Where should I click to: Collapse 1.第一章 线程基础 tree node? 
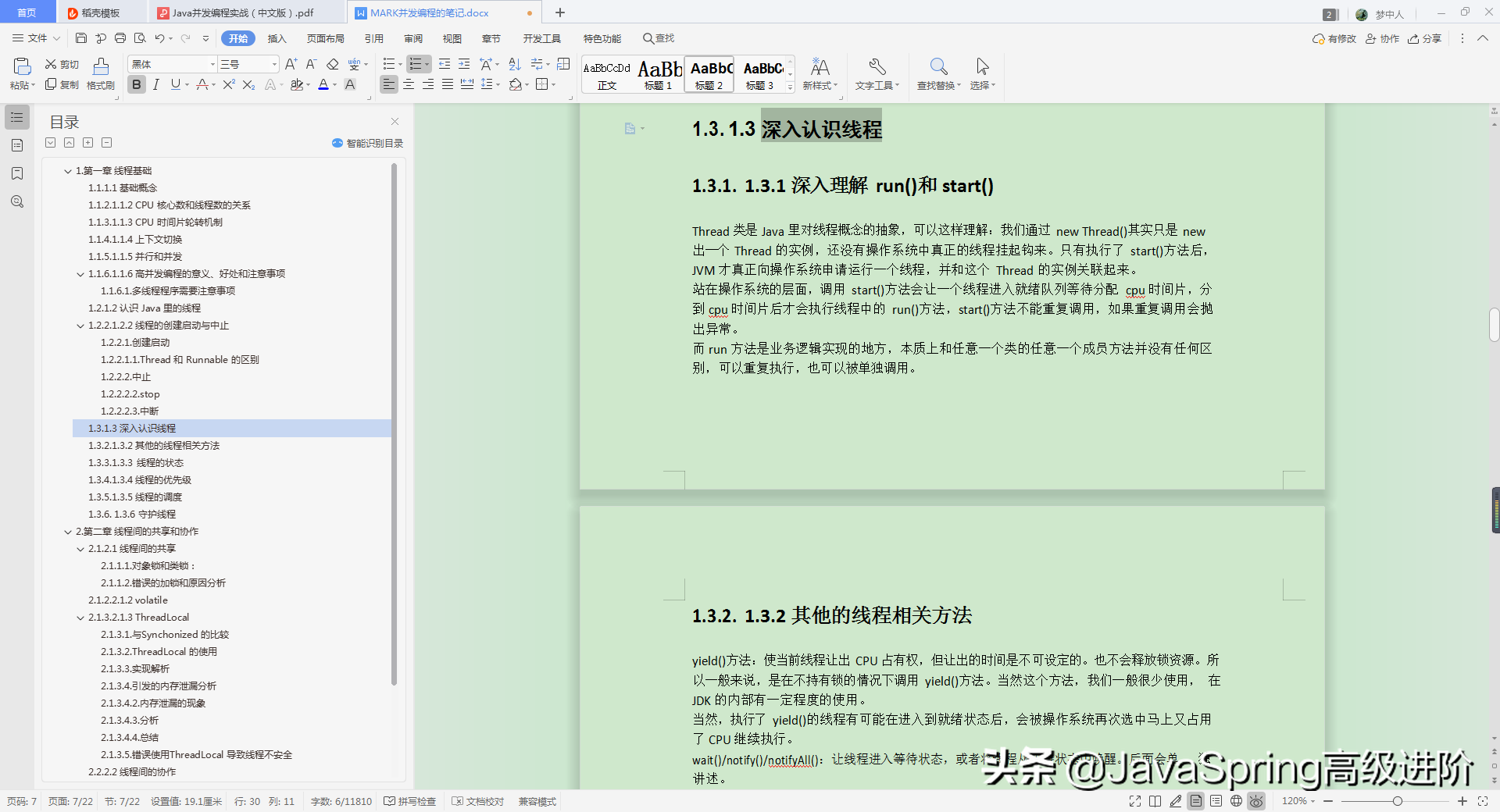[x=68, y=171]
